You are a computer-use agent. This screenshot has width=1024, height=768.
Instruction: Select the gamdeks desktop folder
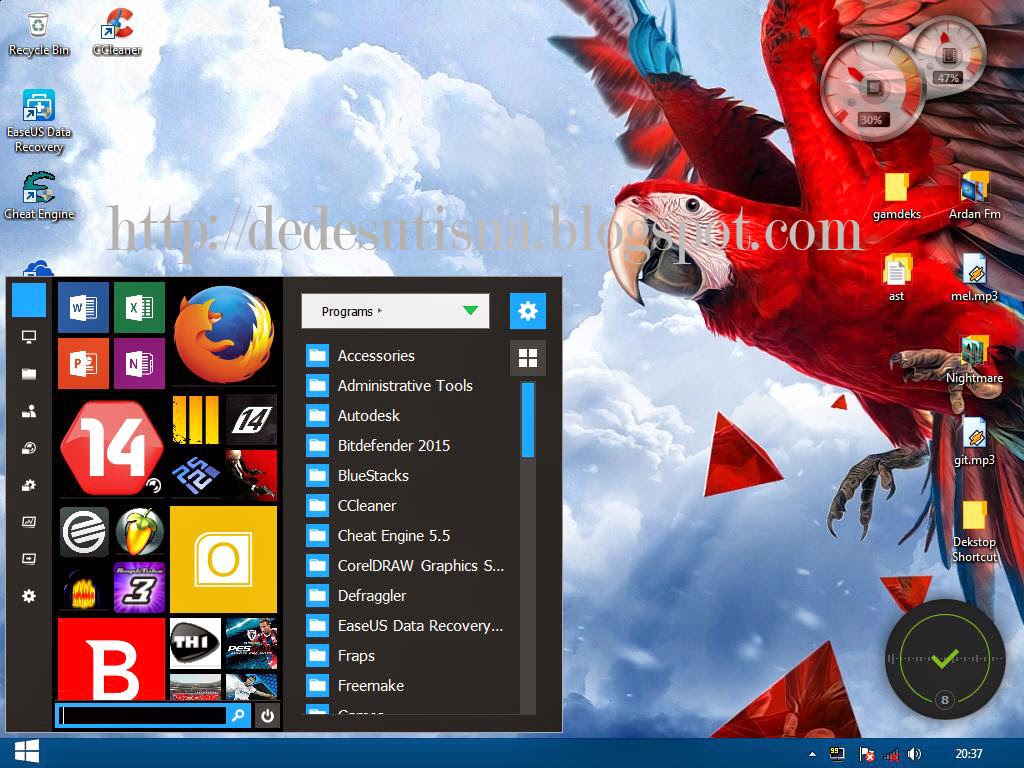[897, 196]
